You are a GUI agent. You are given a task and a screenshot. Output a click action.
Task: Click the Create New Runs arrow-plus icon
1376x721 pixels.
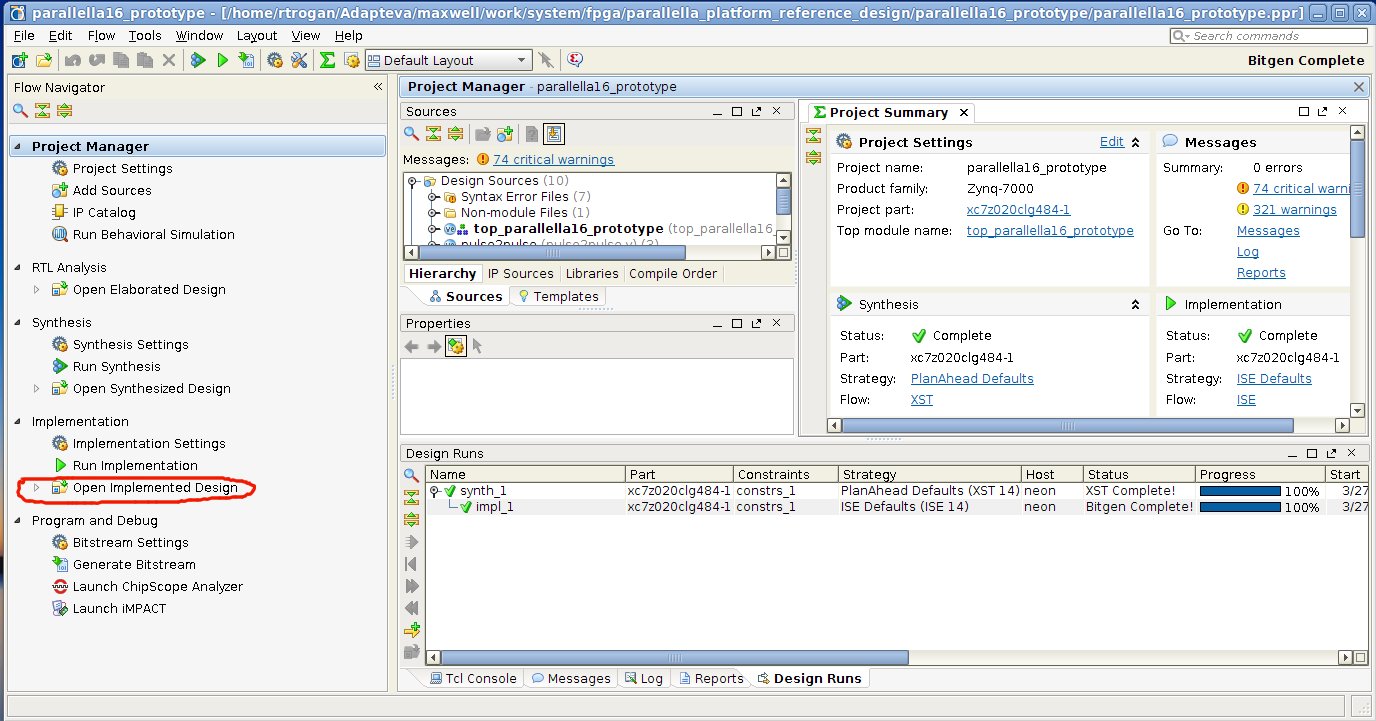[411, 630]
